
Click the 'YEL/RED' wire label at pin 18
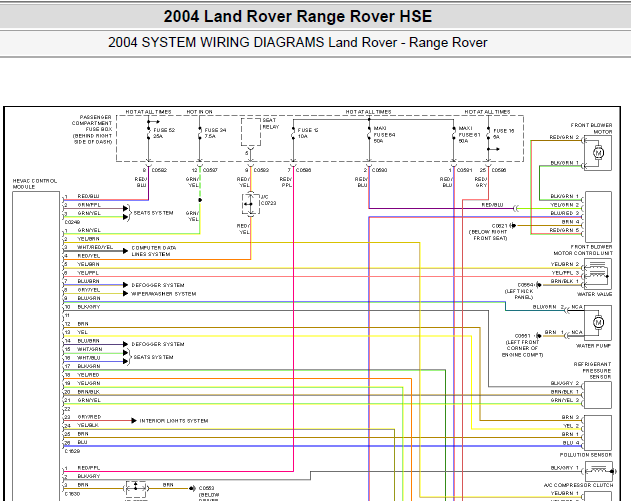(x=88, y=375)
